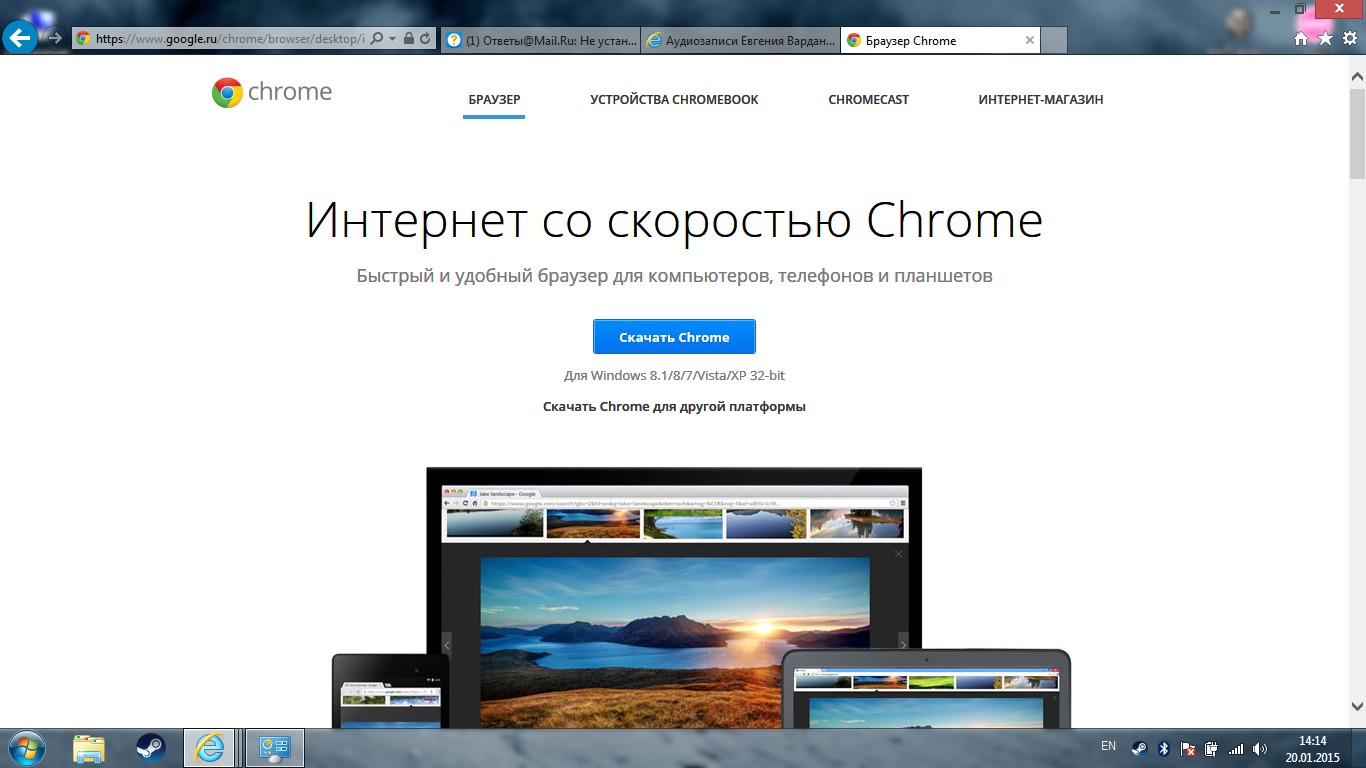Image resolution: width=1366 pixels, height=768 pixels.
Task: Click the vertical scrollbar thumb
Action: (1357, 132)
